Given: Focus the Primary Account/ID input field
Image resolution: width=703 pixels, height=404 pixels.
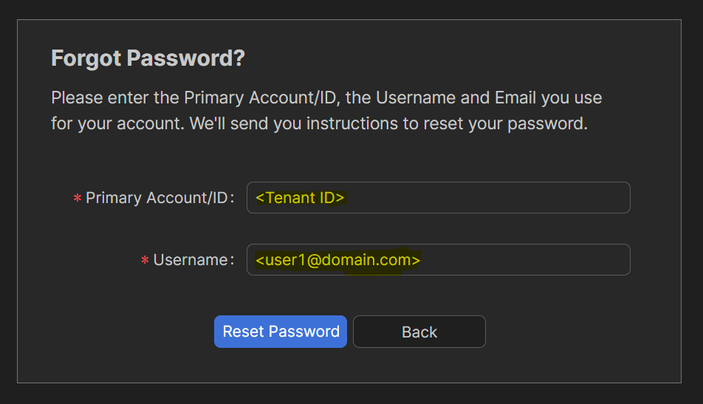Looking at the screenshot, I should [x=438, y=198].
